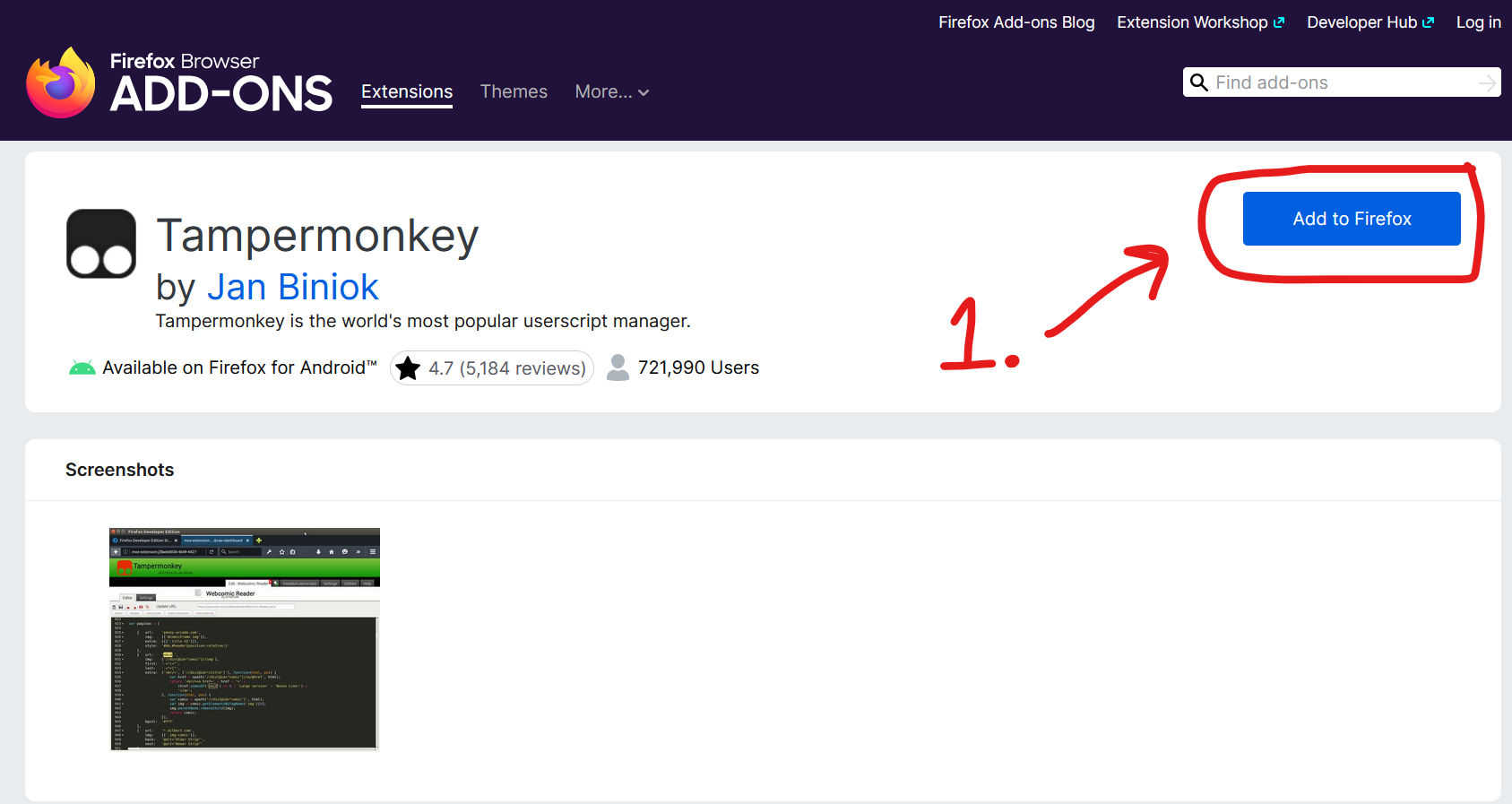Click the search submit arrow icon
The image size is (1512, 804).
pos(1487,82)
